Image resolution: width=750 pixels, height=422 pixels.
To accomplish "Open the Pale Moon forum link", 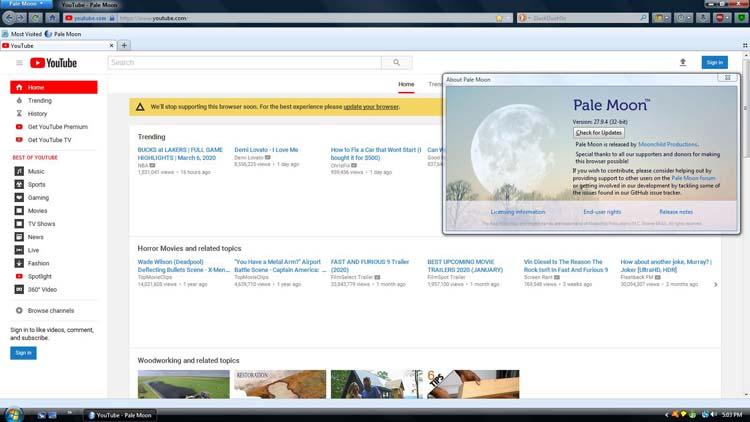I will pos(693,178).
